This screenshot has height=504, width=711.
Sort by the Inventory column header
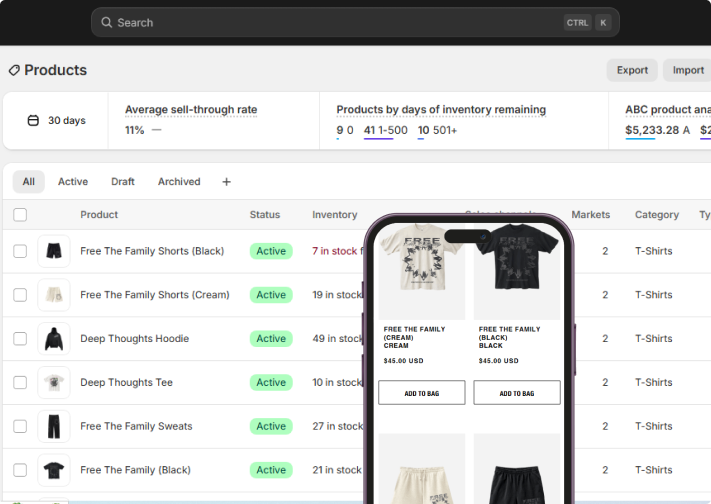[x=335, y=215]
